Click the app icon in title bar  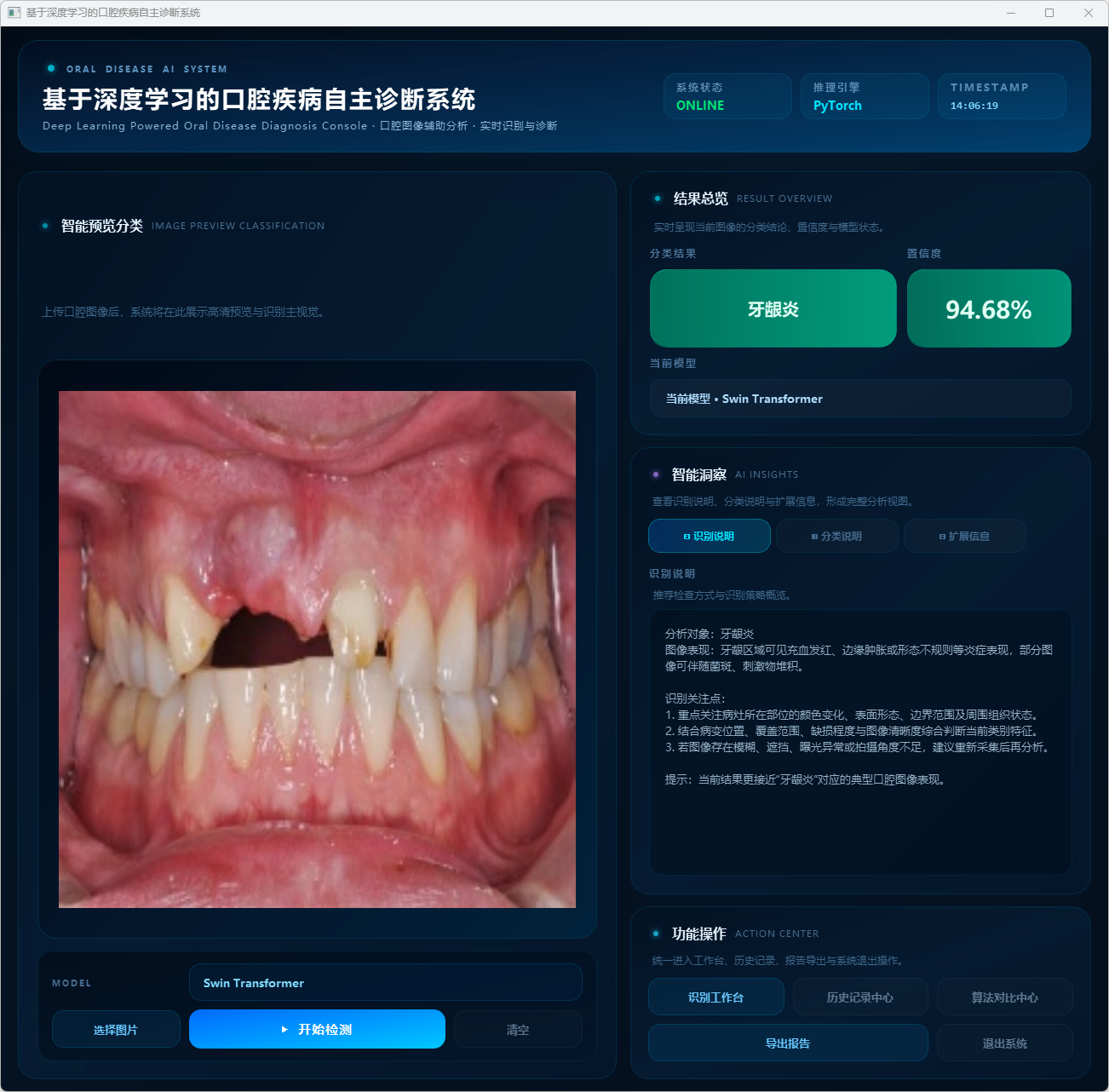[14, 13]
